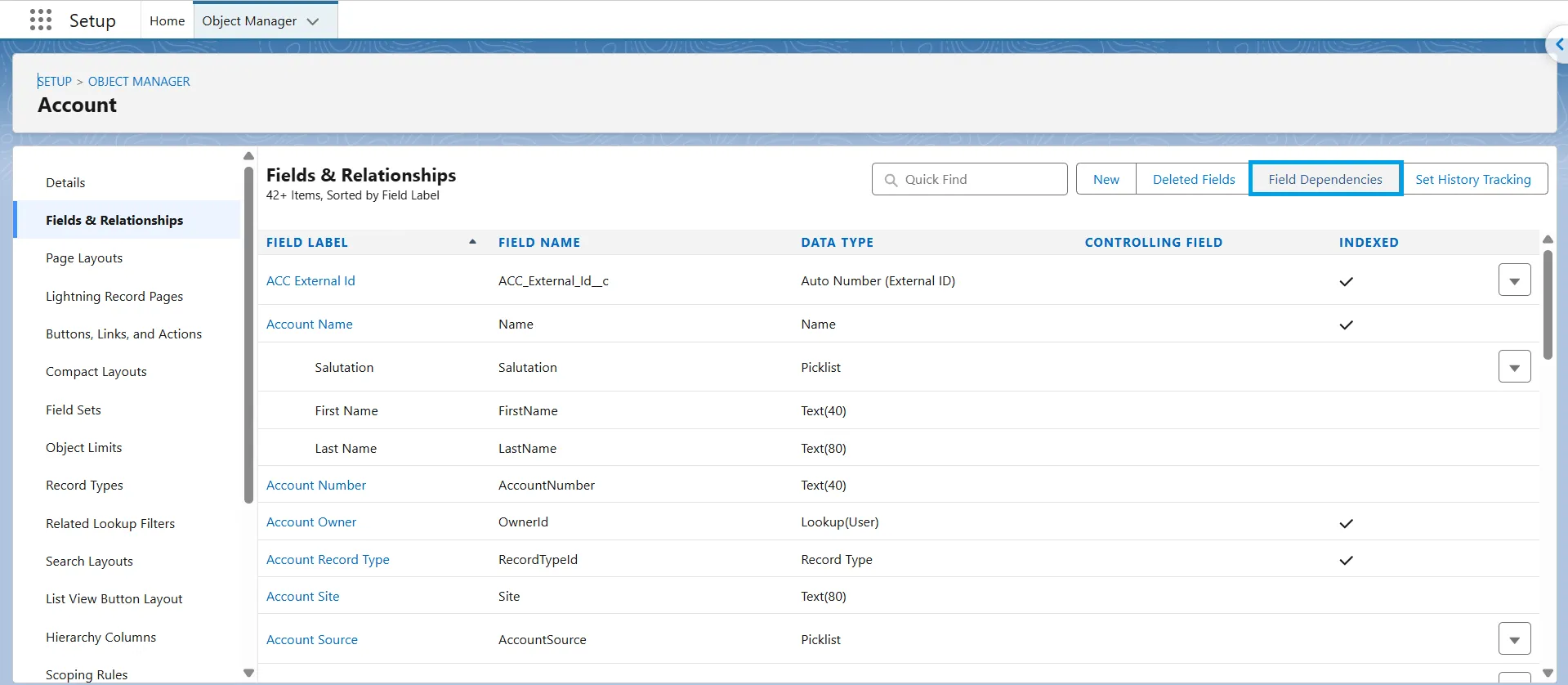Viewport: 1568px width, 685px height.
Task: Sort by Field Label column header
Action: (x=307, y=242)
